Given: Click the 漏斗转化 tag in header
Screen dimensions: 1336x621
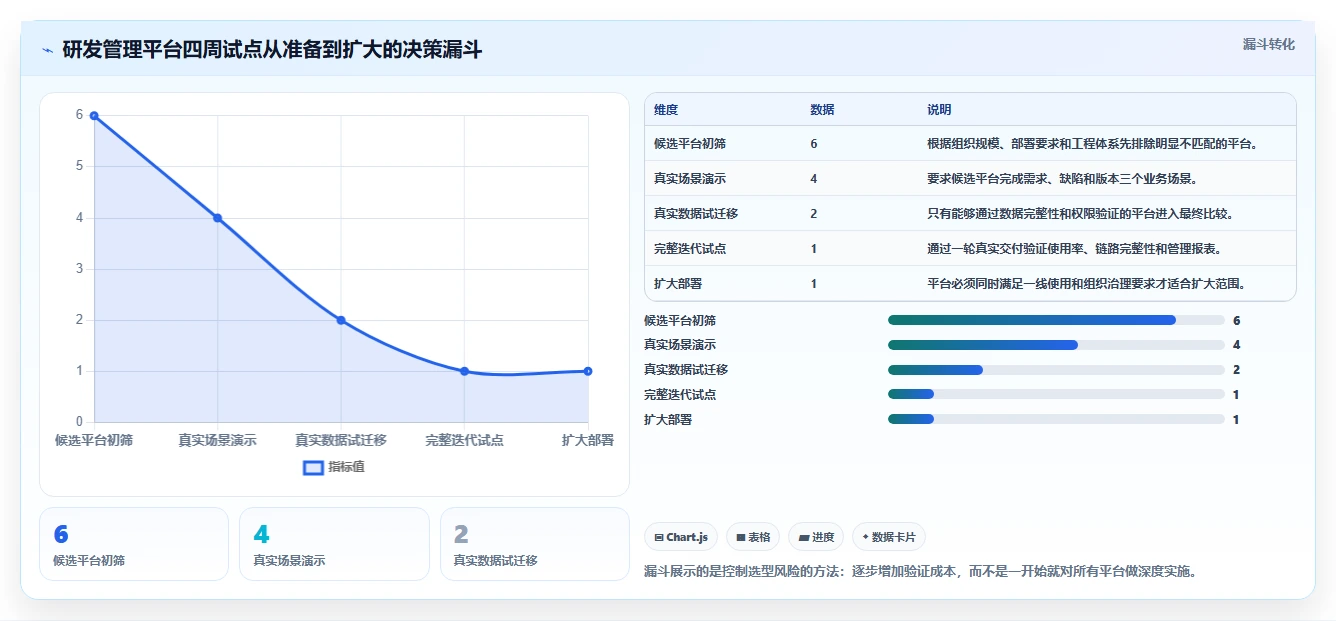Looking at the screenshot, I should pos(1268,45).
